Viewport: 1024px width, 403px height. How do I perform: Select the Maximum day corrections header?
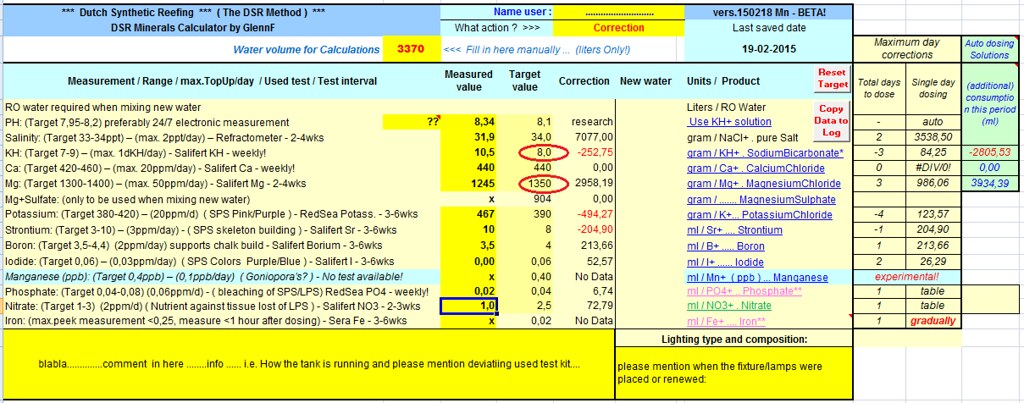point(907,49)
